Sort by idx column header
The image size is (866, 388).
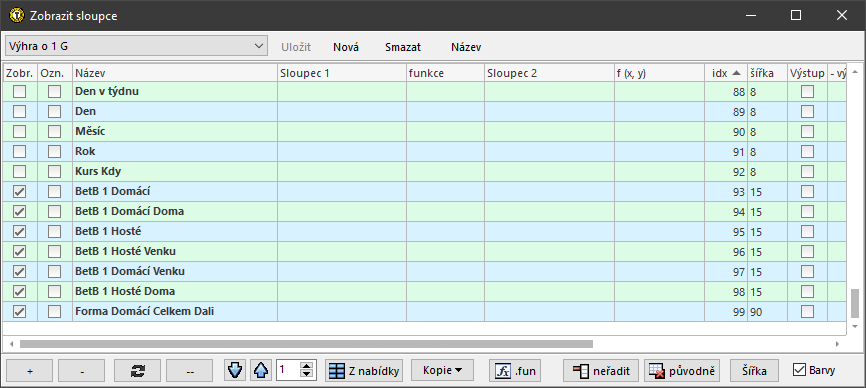click(x=726, y=73)
